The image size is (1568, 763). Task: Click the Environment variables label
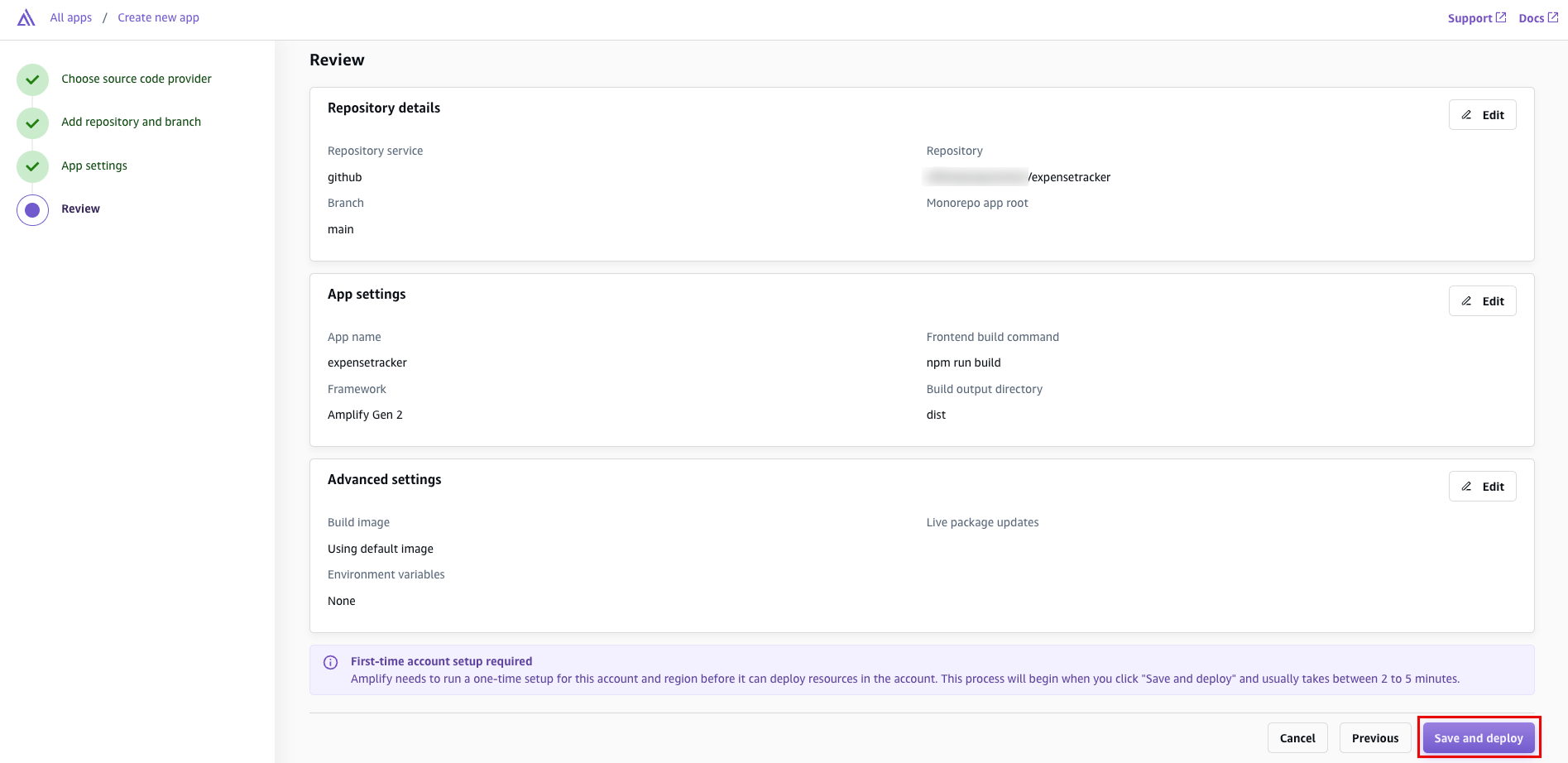coord(386,574)
